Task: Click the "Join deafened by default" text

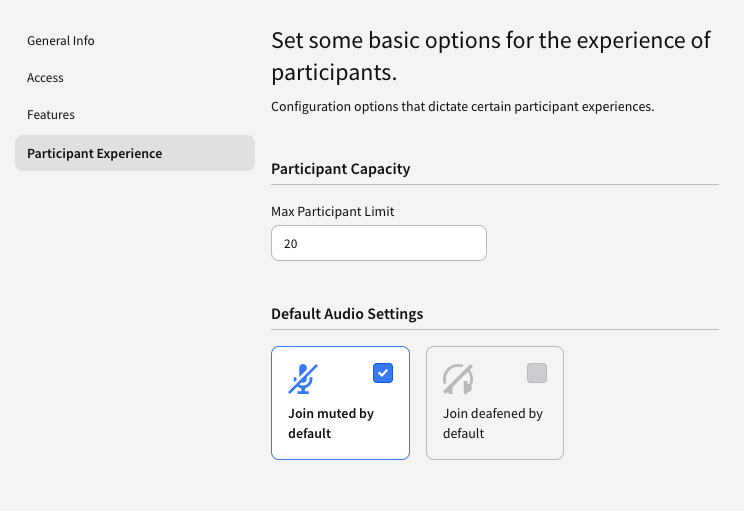Action: (x=493, y=423)
